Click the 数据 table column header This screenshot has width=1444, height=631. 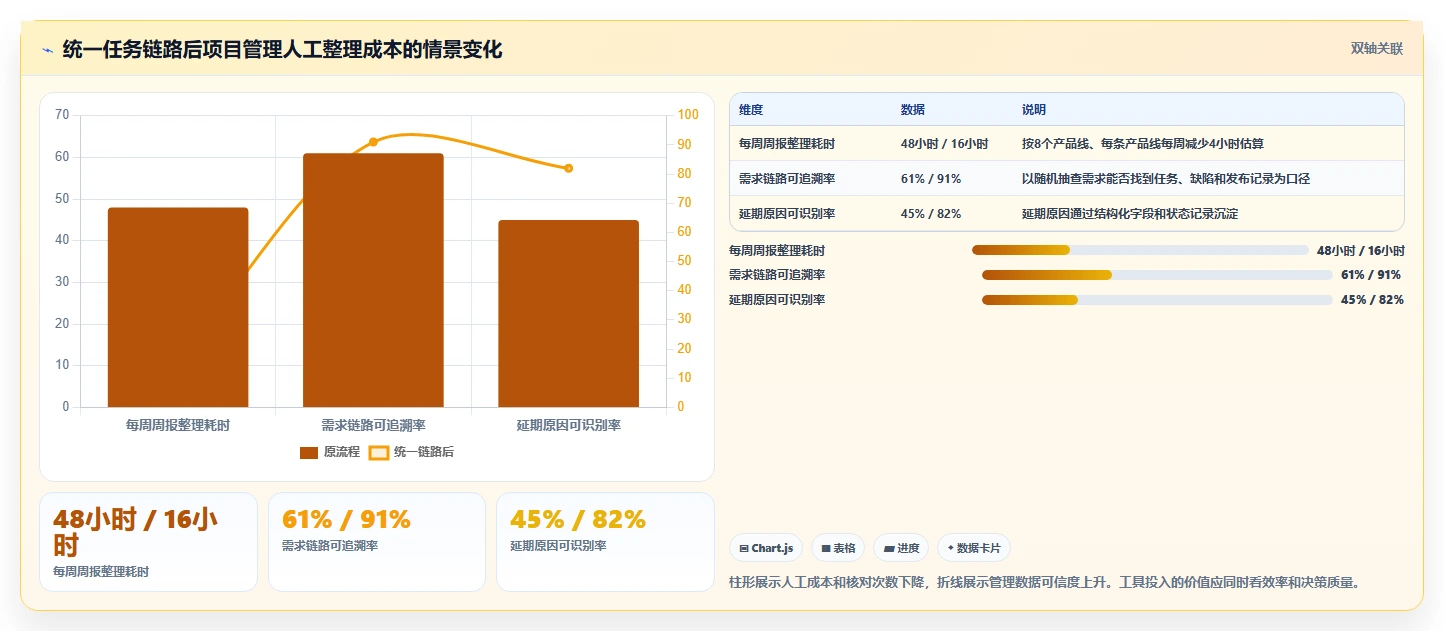[x=913, y=110]
